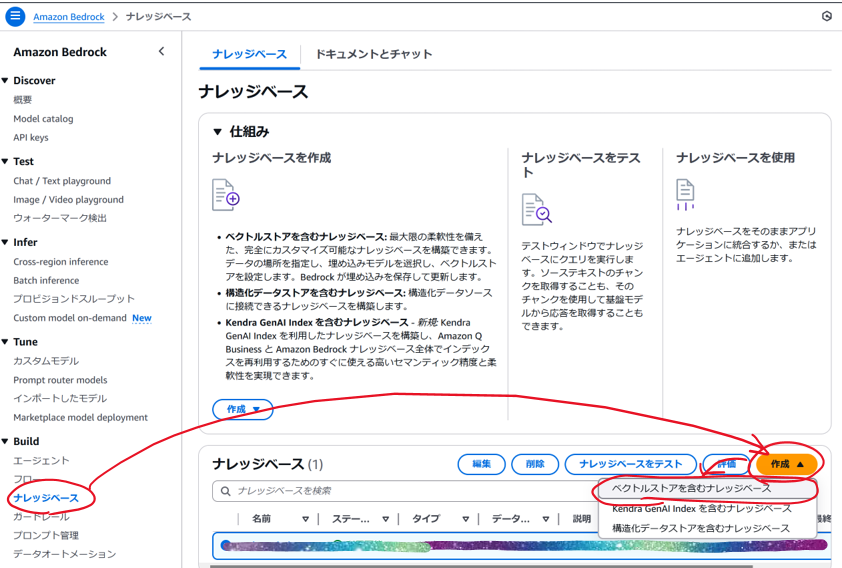Click the use knowledge base document icon
The height and width of the screenshot is (568, 842).
(x=685, y=194)
